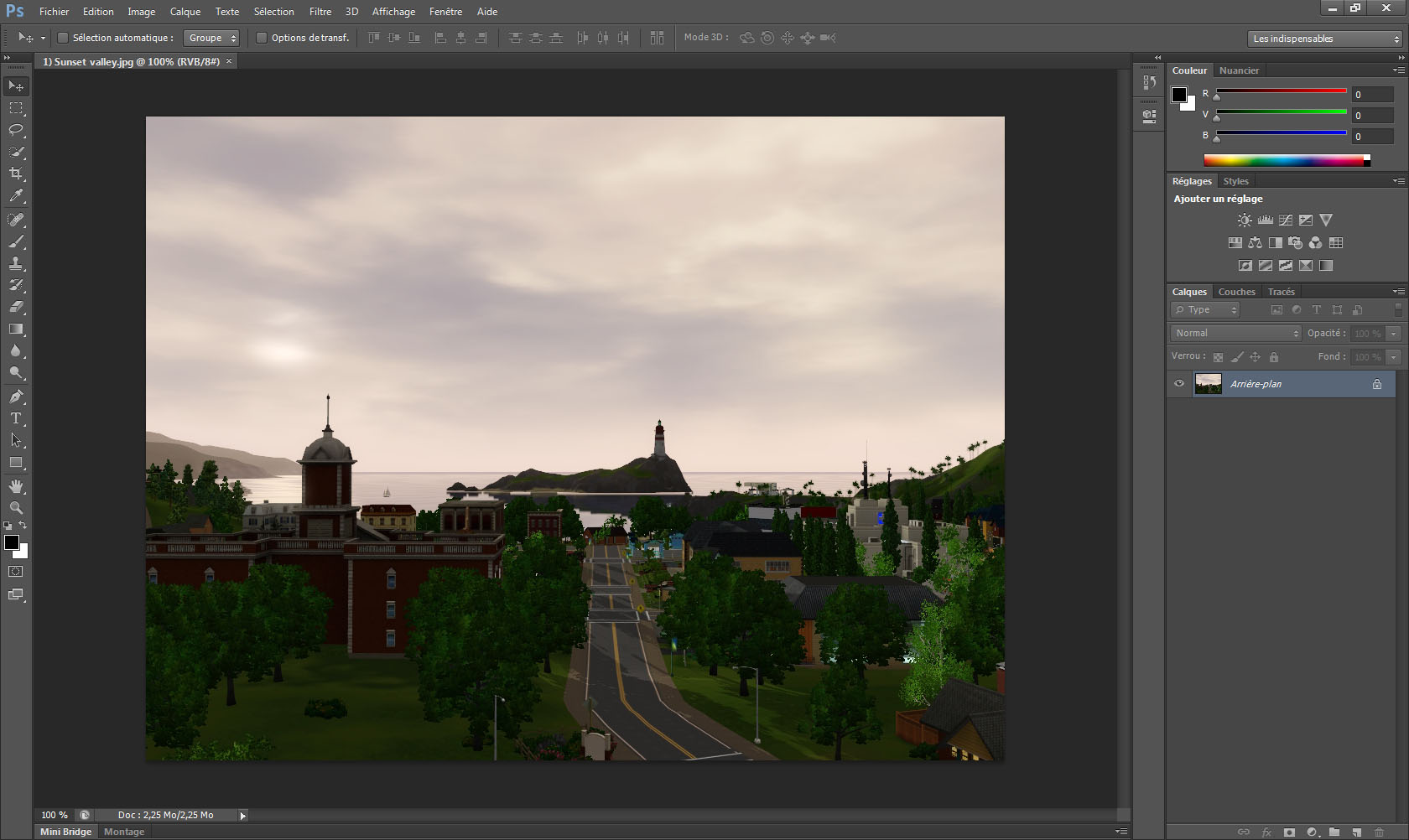
Task: Open the Fond value dropdown arrow
Action: tap(1394, 357)
